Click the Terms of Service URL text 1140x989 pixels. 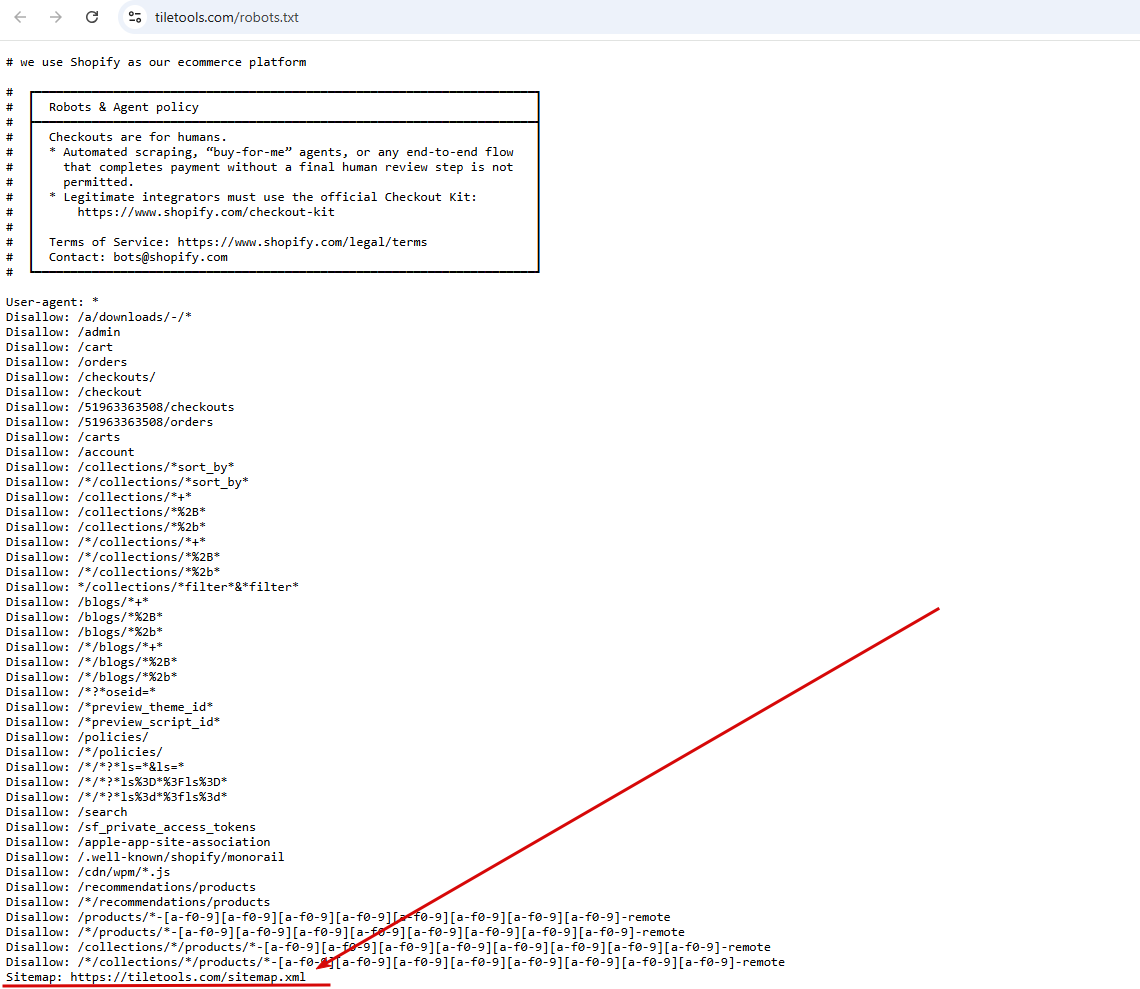(302, 241)
